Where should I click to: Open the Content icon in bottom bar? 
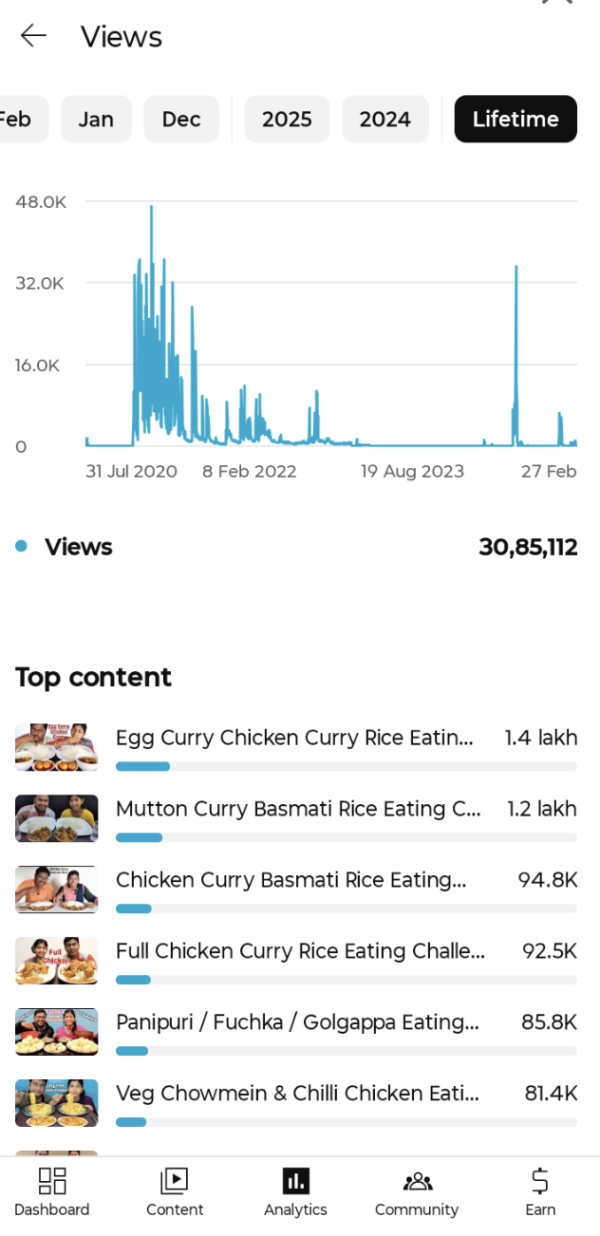coord(174,1181)
